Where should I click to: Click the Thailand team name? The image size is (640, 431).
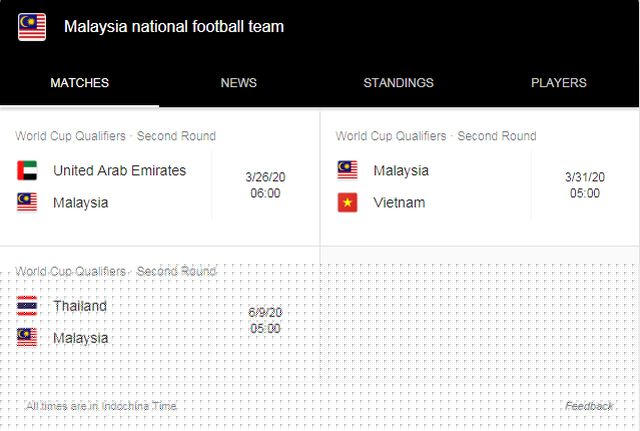[80, 306]
